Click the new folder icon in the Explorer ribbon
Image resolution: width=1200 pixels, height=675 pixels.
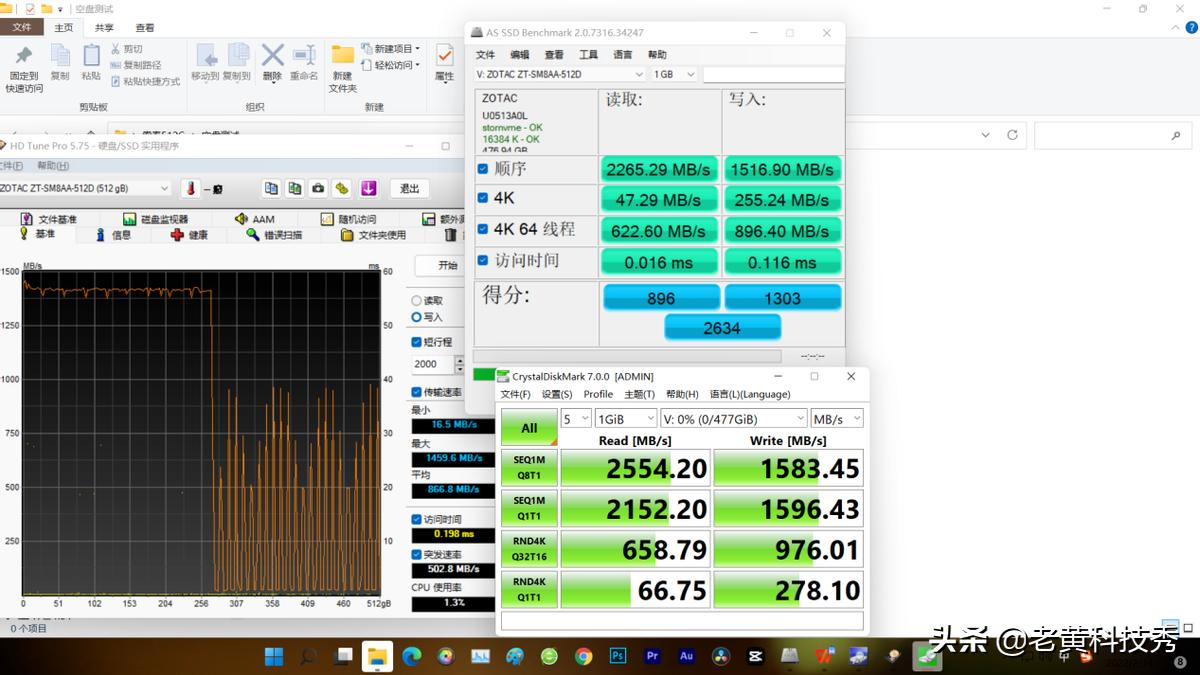343,57
